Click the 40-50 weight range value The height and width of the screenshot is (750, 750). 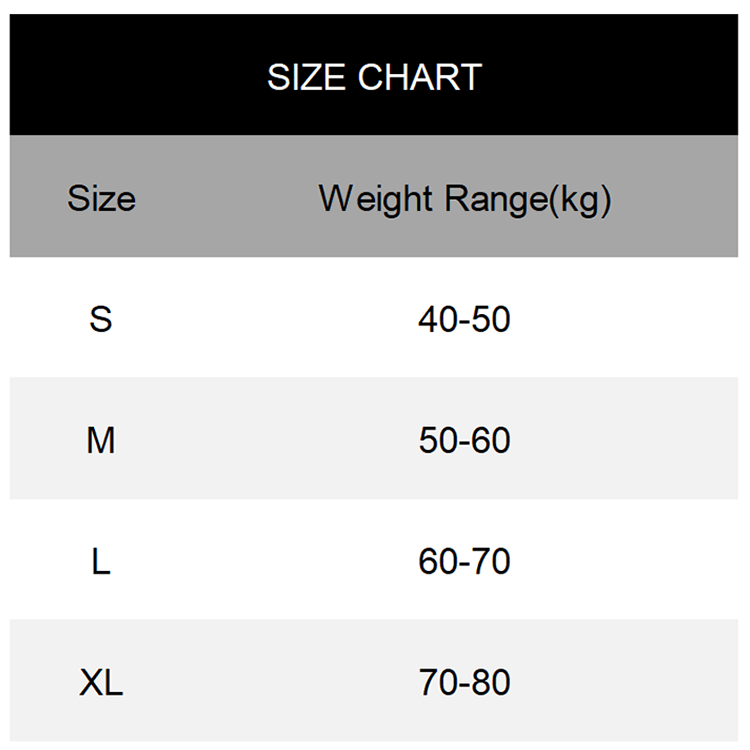pyautogui.click(x=464, y=319)
